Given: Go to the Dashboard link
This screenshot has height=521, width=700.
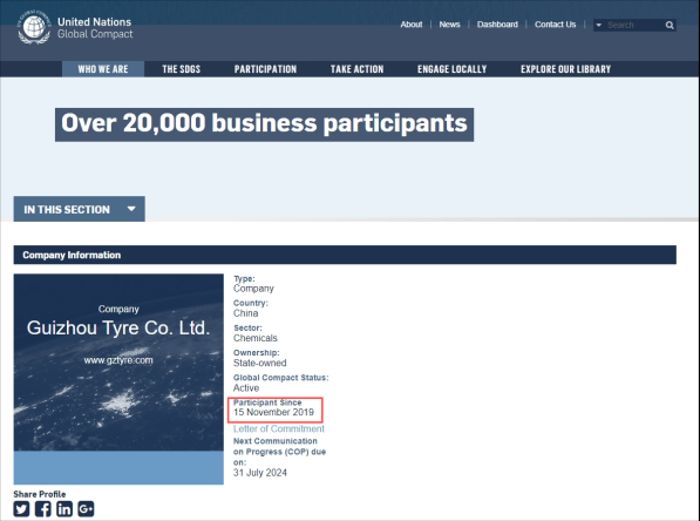Looking at the screenshot, I should coord(497,25).
